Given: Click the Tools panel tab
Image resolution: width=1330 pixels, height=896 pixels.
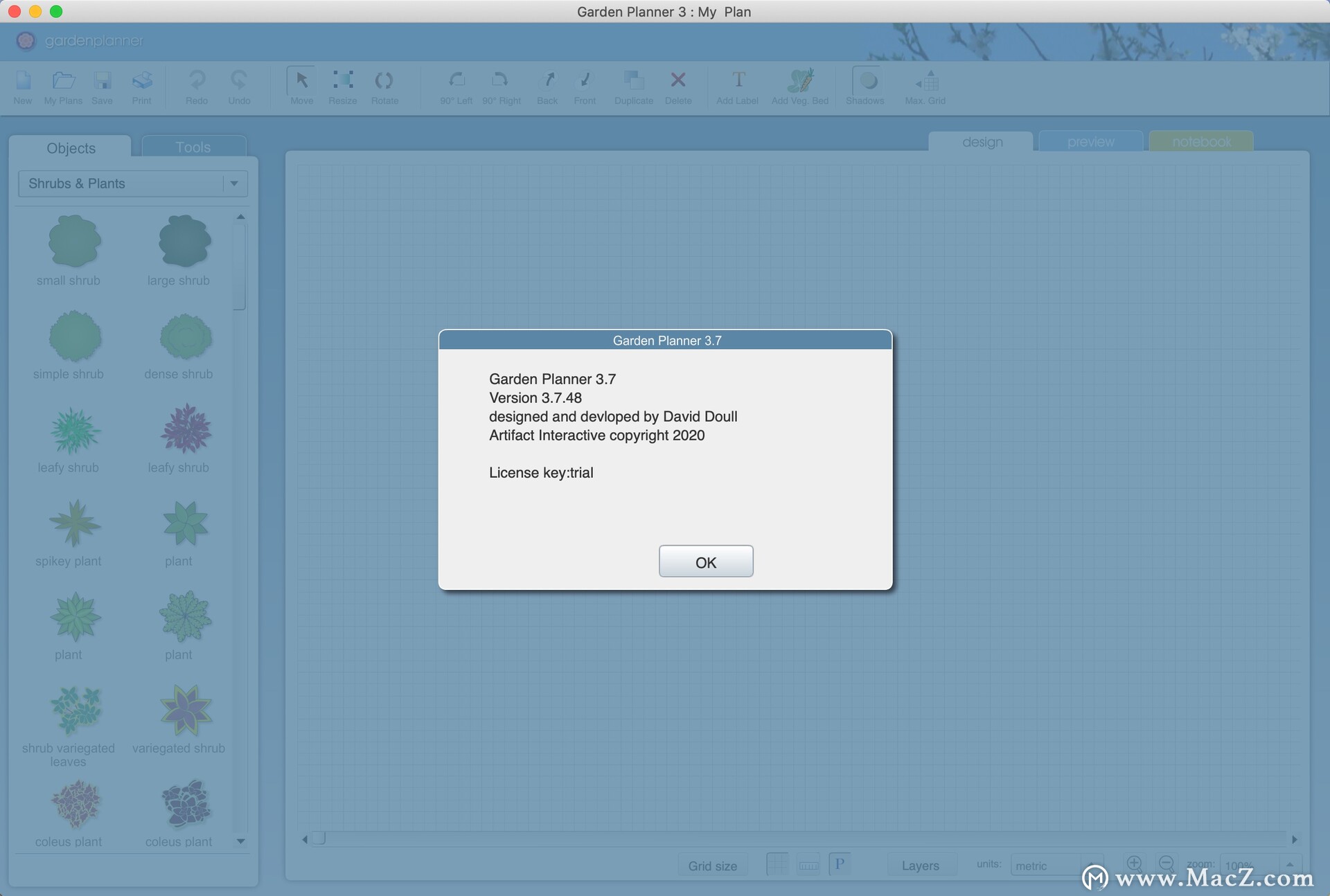Looking at the screenshot, I should (x=194, y=146).
